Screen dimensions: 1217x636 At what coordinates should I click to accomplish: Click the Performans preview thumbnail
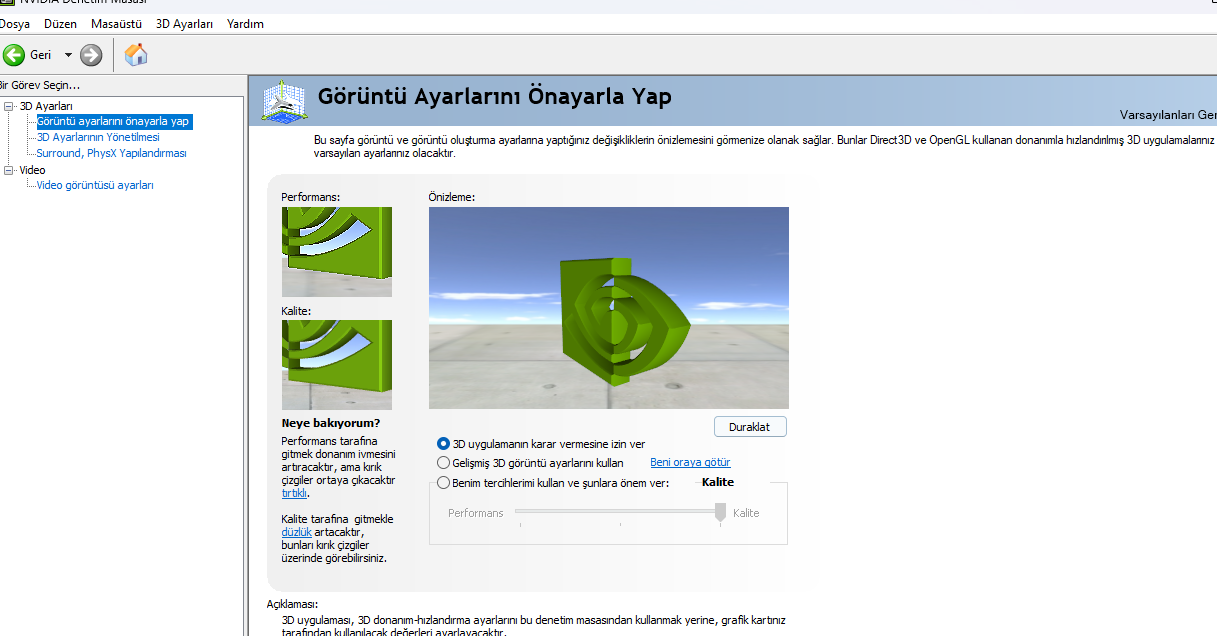point(336,251)
